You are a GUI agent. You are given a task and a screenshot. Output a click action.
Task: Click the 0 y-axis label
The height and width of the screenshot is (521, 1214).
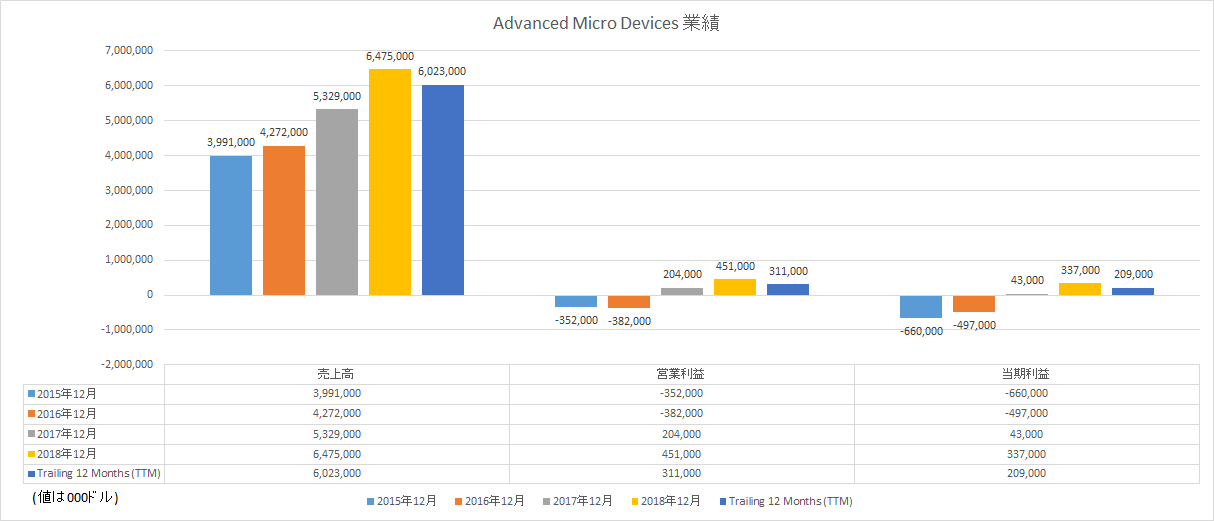149,295
